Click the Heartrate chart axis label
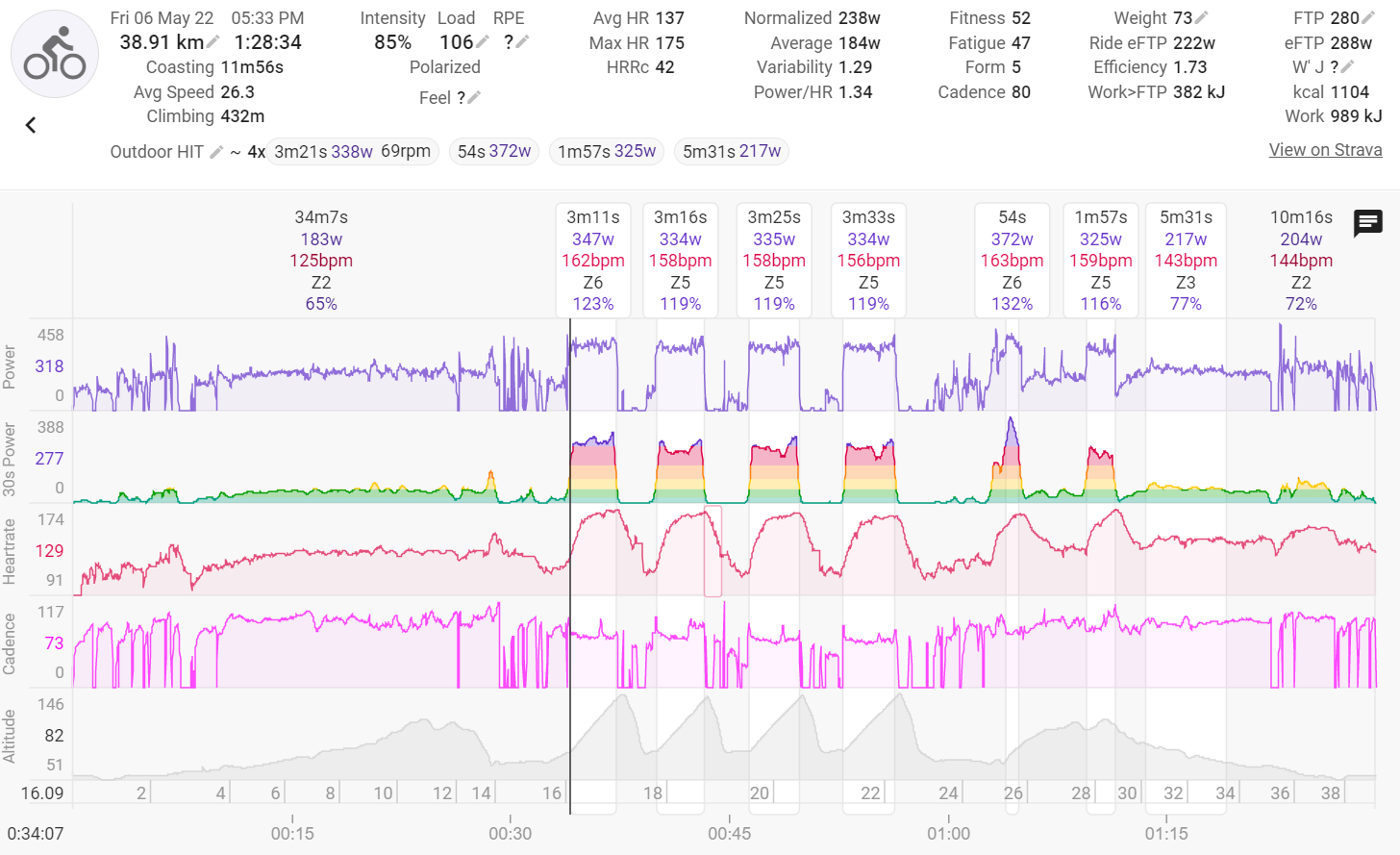This screenshot has width=1400, height=855. [x=10, y=551]
